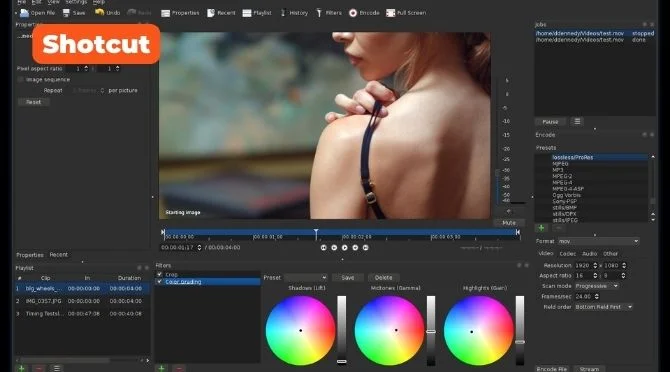Click the Frames/sec stepper arrows
The width and height of the screenshot is (670, 372).
[x=597, y=296]
